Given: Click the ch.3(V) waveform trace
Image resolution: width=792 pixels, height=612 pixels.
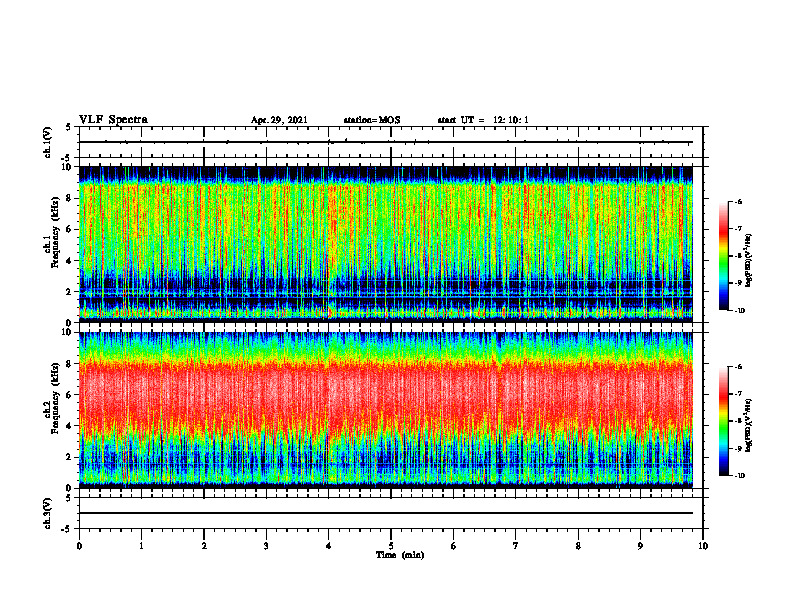Looking at the screenshot, I should coord(386,513).
